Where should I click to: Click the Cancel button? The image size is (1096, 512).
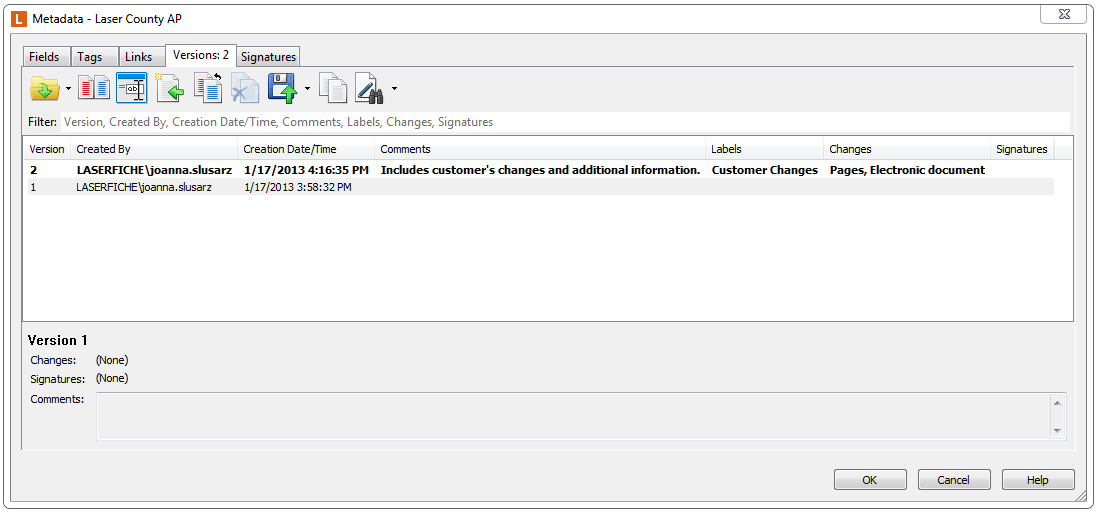point(954,480)
